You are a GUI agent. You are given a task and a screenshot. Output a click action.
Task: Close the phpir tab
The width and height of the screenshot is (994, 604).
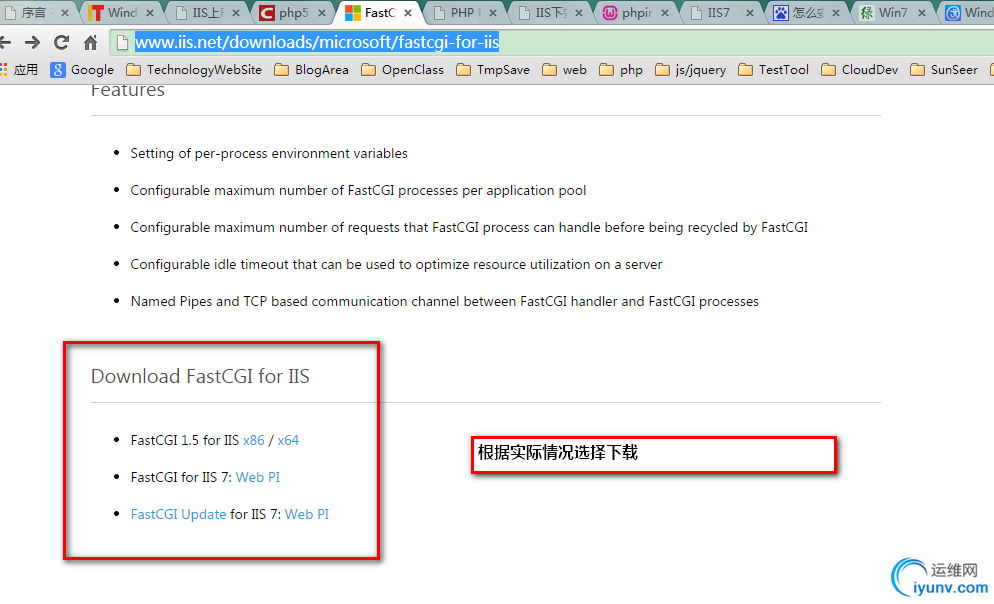(x=664, y=13)
